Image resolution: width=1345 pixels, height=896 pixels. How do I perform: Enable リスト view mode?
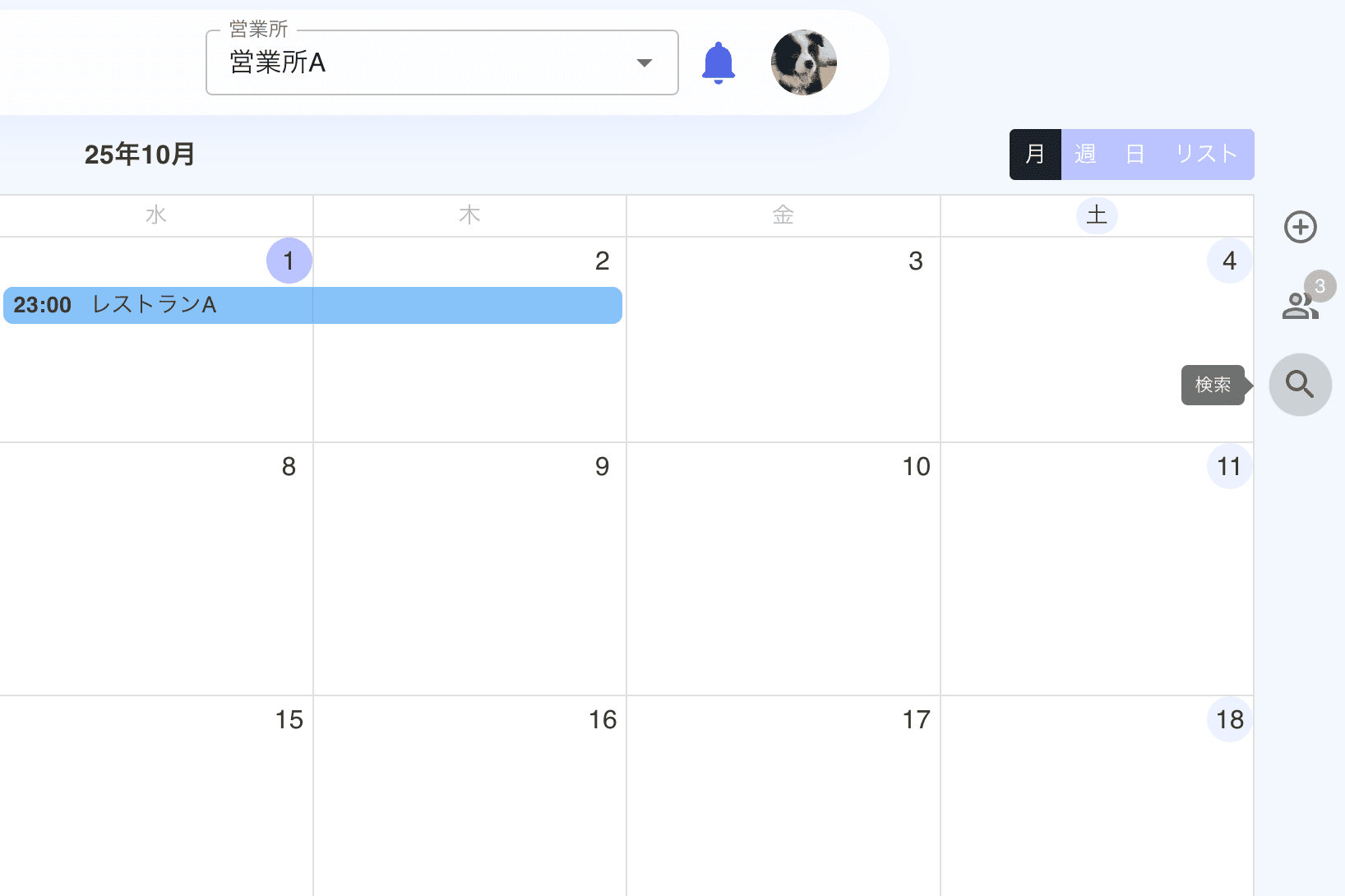(1205, 154)
